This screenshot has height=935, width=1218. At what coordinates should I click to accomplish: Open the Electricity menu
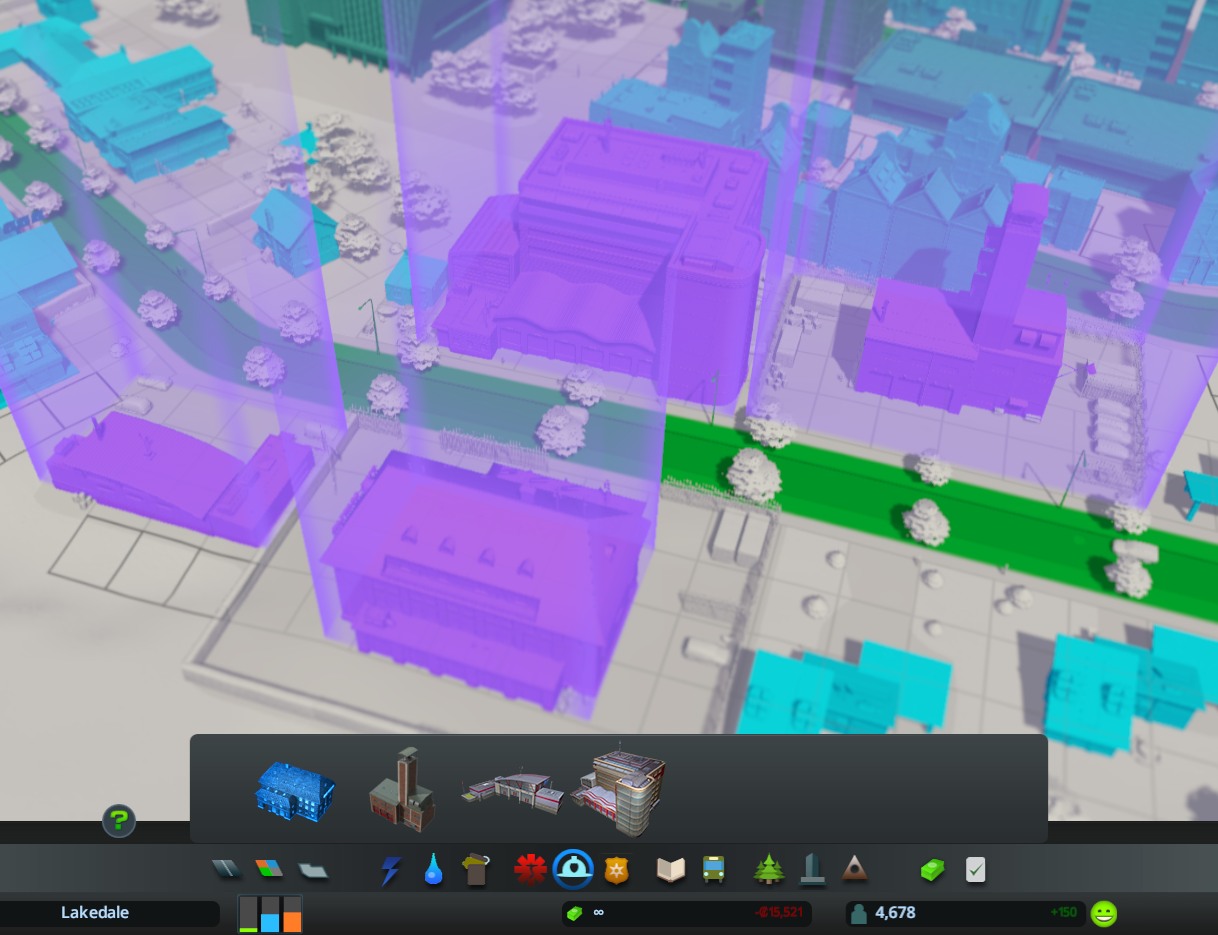[390, 870]
